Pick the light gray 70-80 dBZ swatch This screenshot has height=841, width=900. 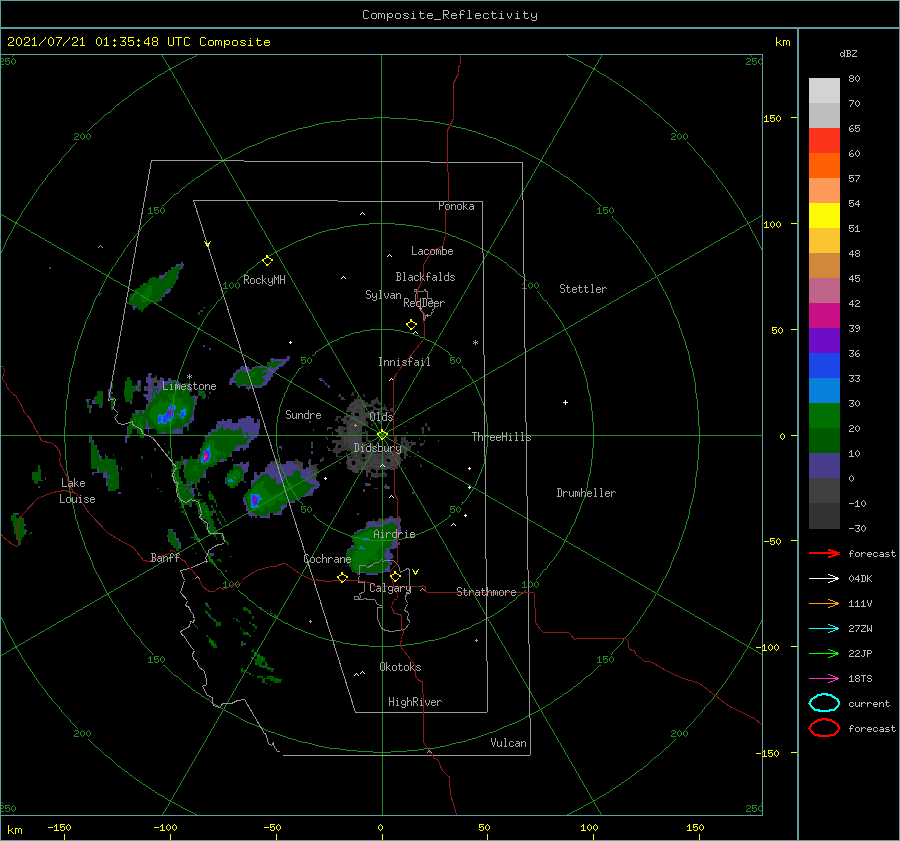pyautogui.click(x=824, y=91)
